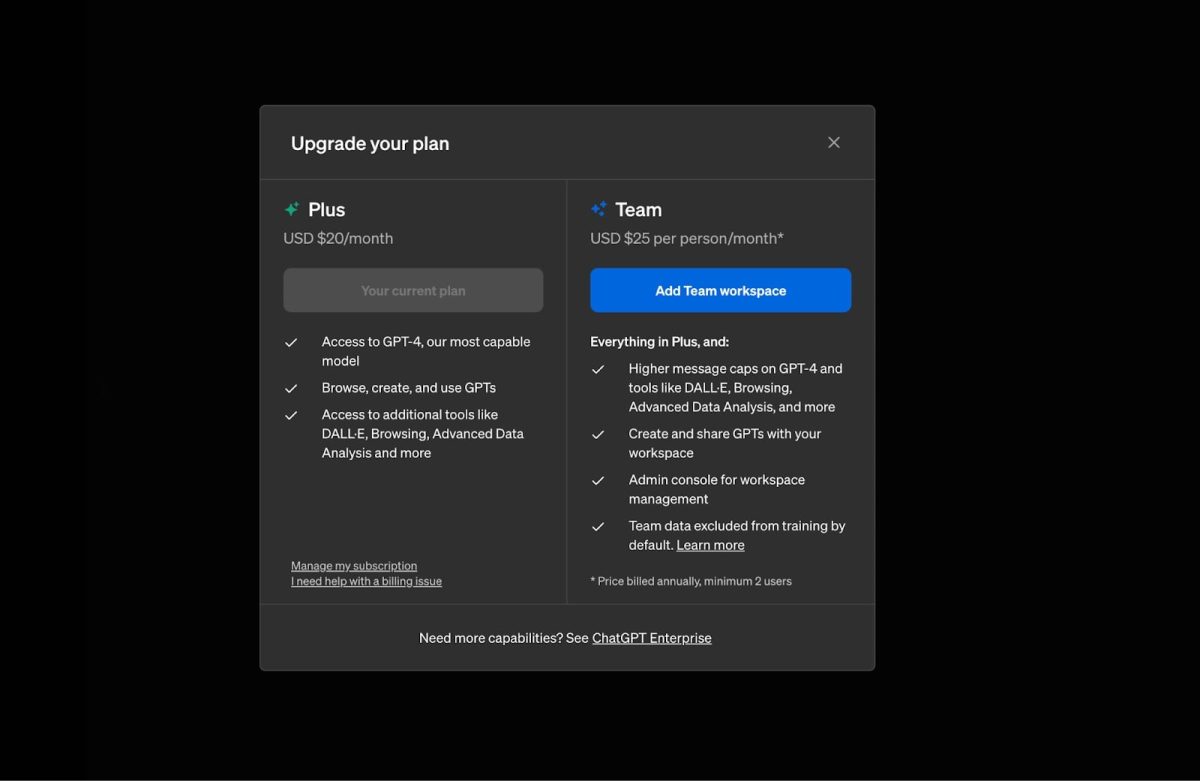Click the USD $20/month price text
Viewport: 1200px width, 781px height.
coord(338,238)
